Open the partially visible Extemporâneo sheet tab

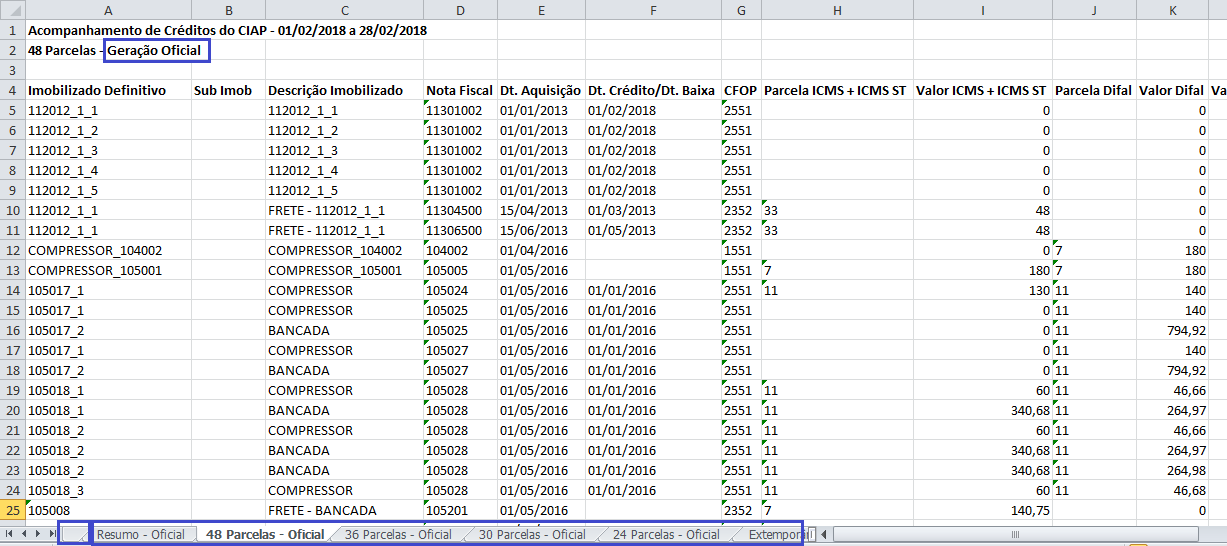coord(779,535)
